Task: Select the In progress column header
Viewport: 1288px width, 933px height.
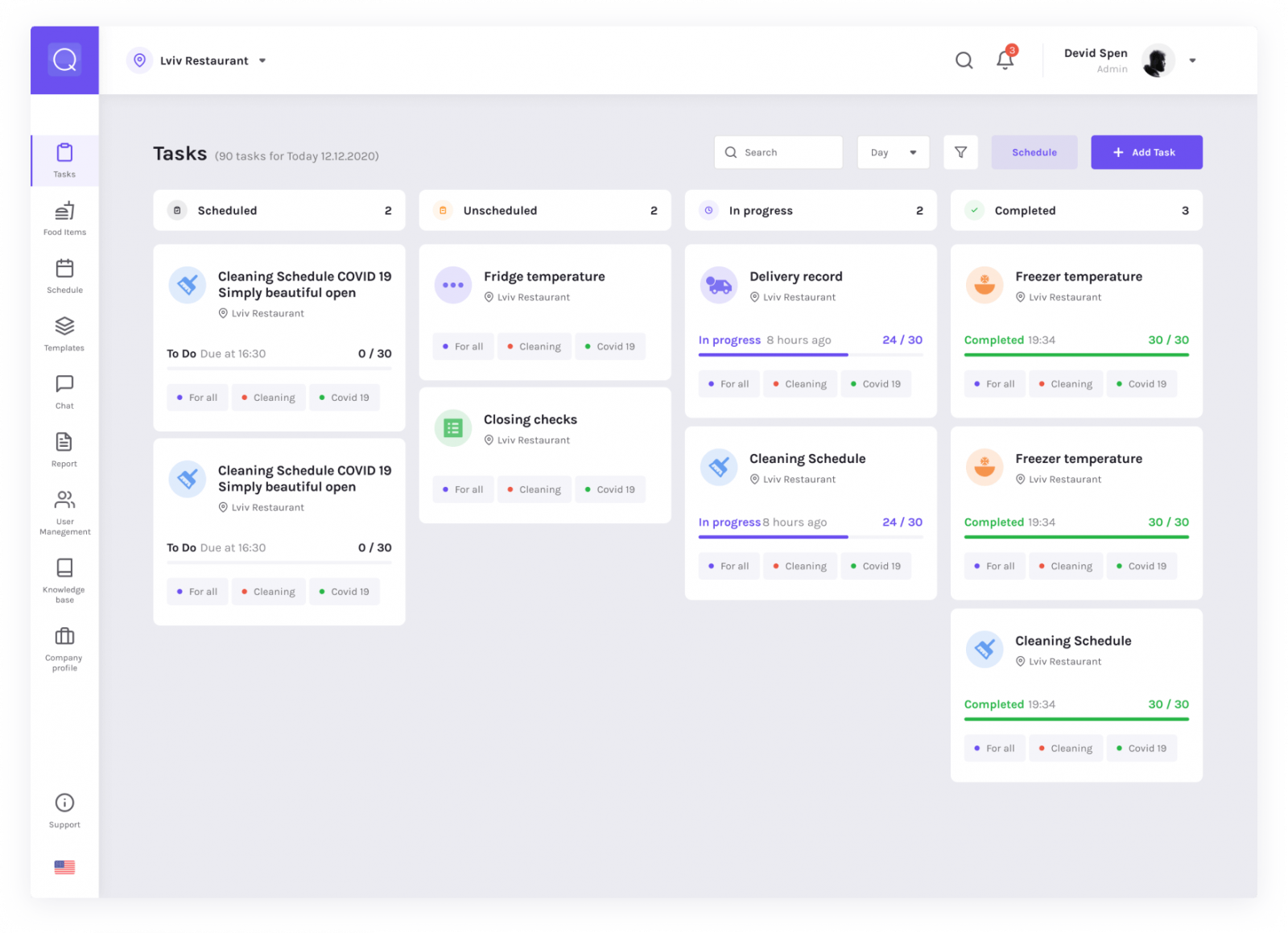Action: [x=811, y=210]
